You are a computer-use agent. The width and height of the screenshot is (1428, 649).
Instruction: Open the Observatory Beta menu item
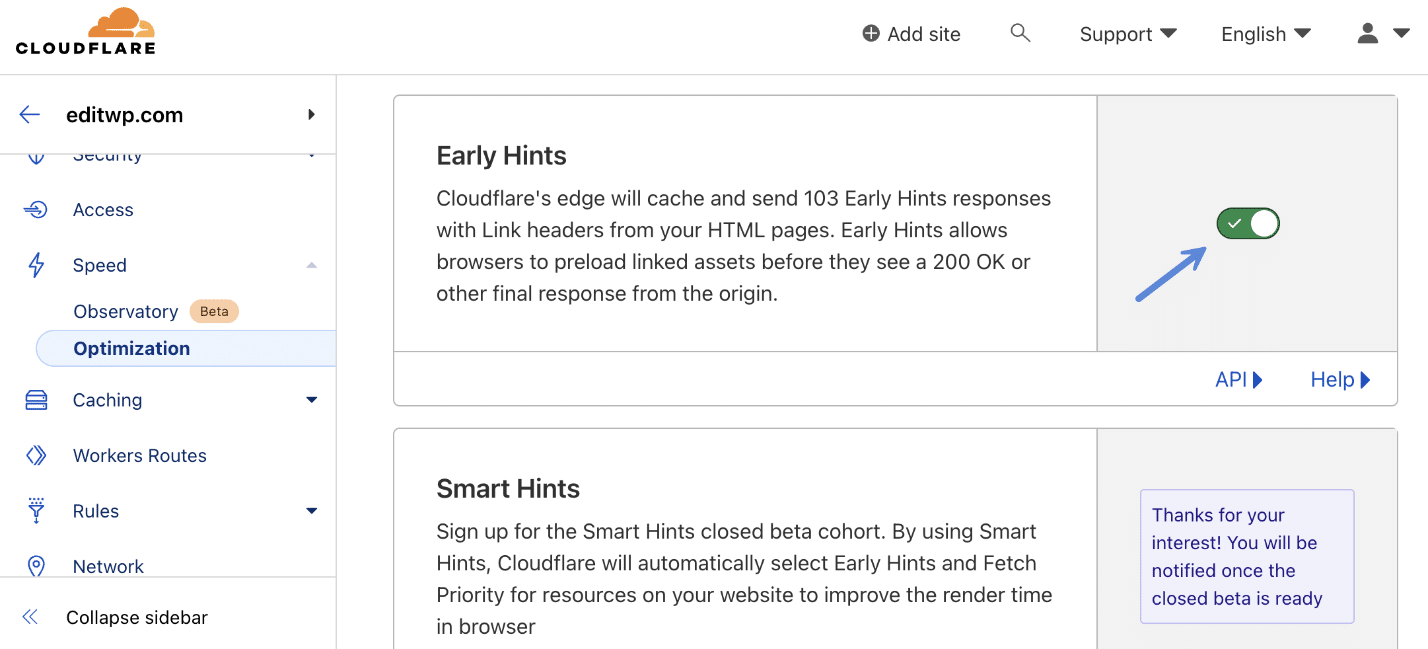[126, 311]
